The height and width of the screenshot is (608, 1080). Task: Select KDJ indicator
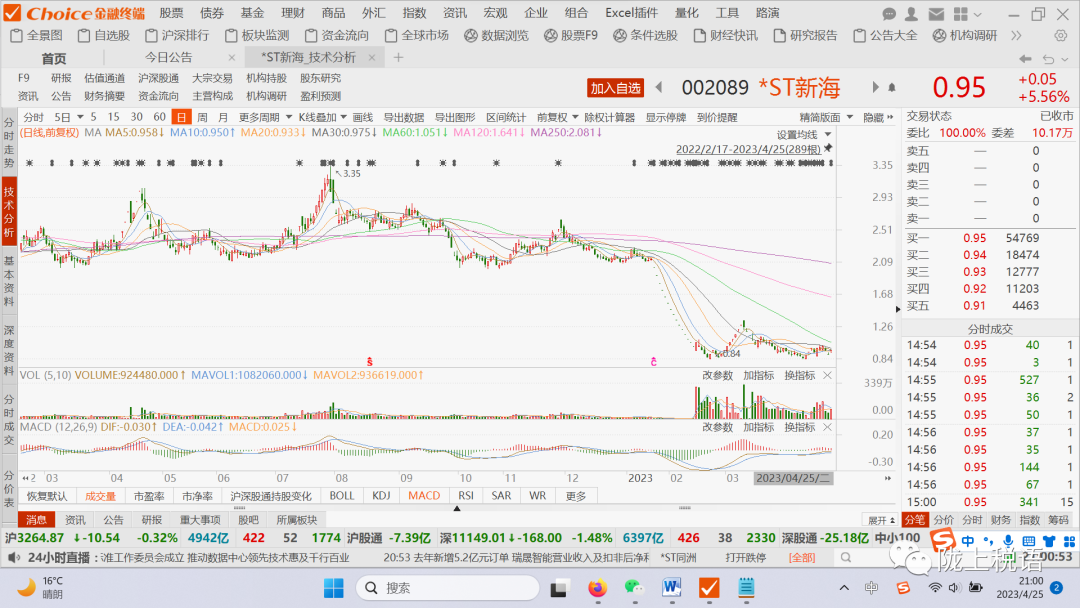[x=381, y=496]
